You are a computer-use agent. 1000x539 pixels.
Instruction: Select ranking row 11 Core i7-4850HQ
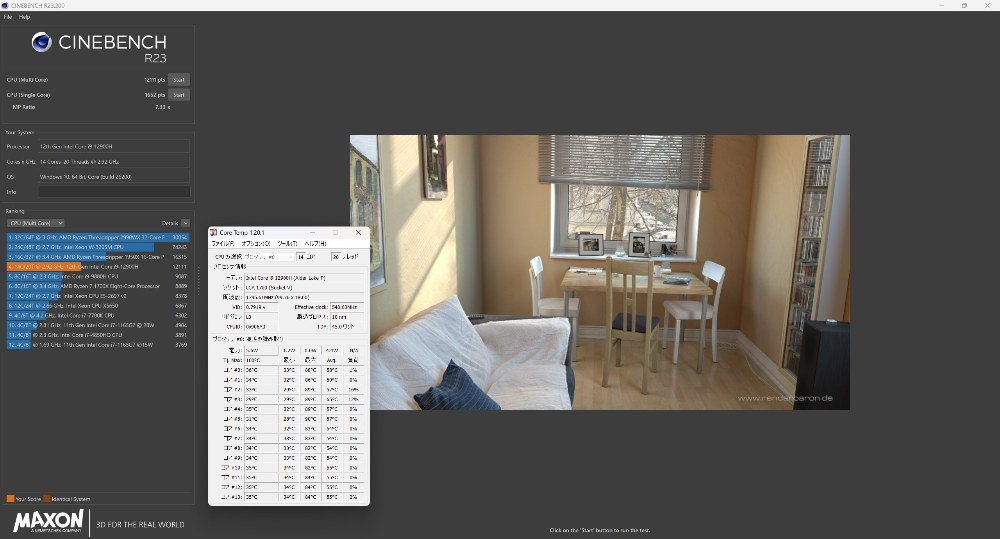coord(98,335)
